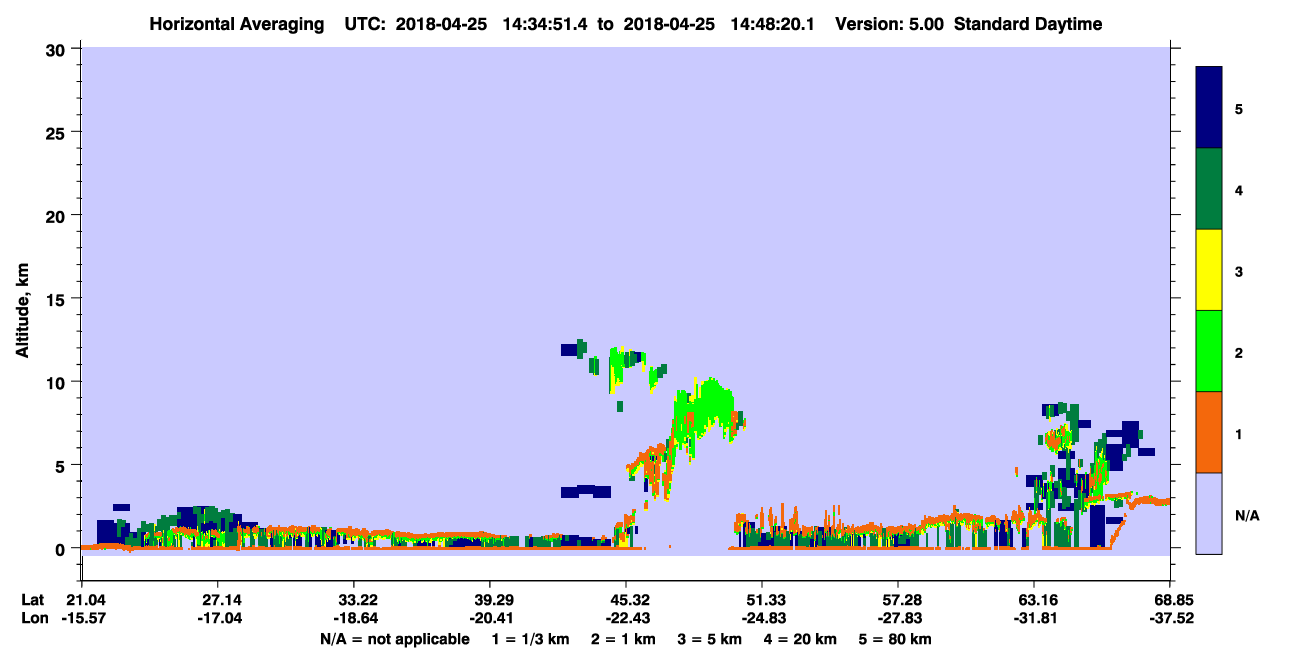Click longitude value -18.64
Screen dimensions: 1300x667
353,618
